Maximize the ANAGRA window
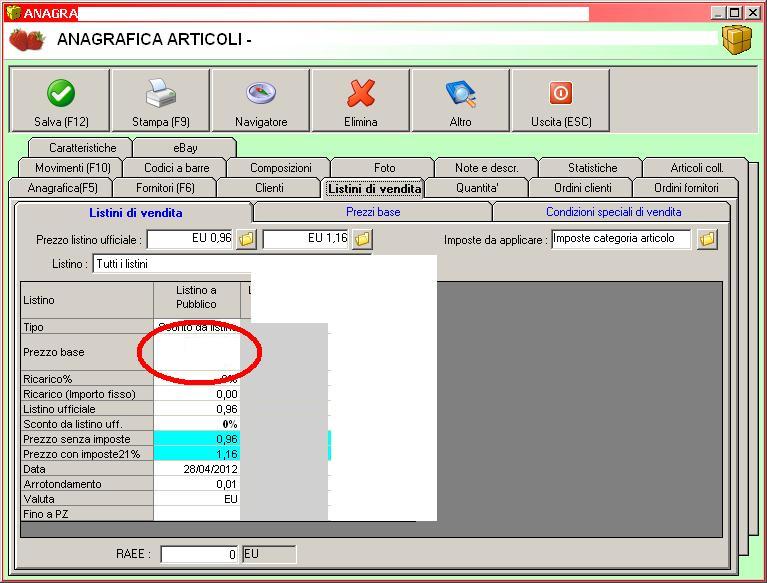767x583 pixels. [735, 13]
